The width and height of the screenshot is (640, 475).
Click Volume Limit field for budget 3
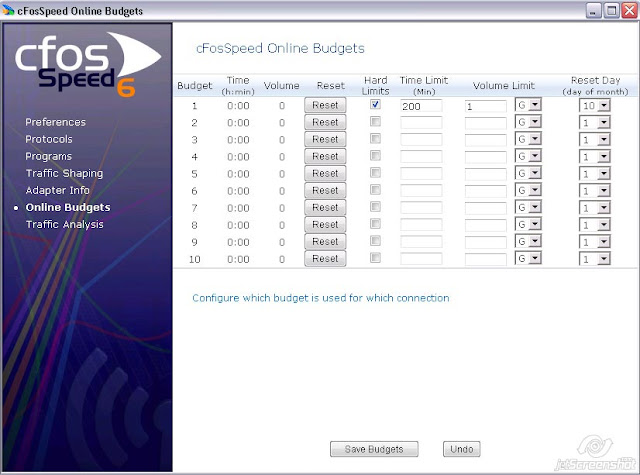pyautogui.click(x=486, y=140)
